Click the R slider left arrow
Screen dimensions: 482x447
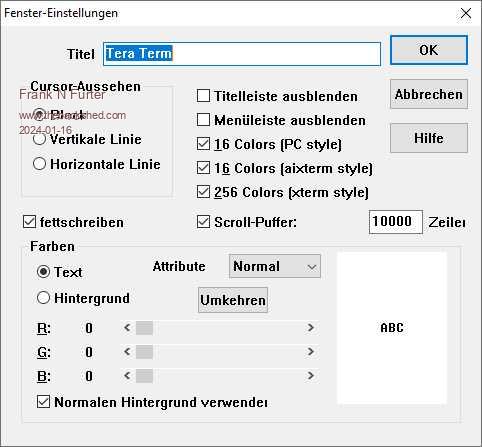[x=127, y=328]
